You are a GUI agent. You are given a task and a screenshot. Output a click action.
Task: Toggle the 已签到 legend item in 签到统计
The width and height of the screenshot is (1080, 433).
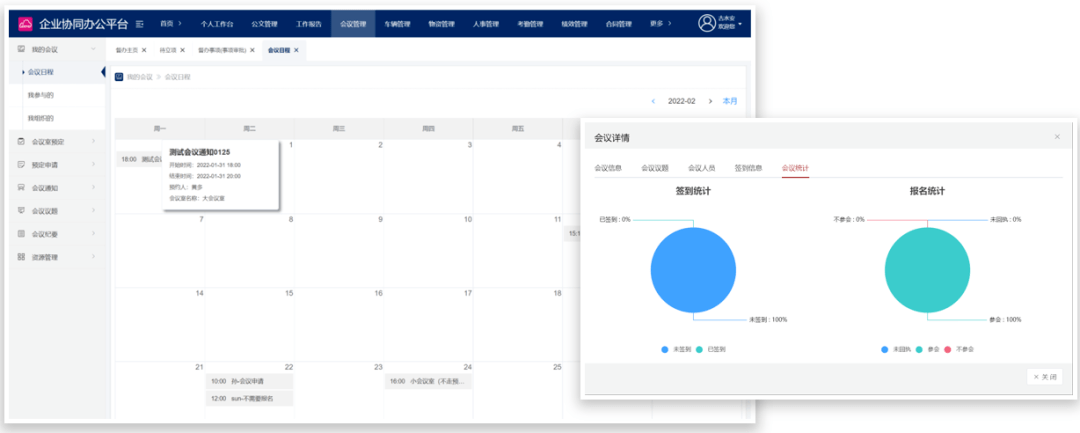click(701, 350)
